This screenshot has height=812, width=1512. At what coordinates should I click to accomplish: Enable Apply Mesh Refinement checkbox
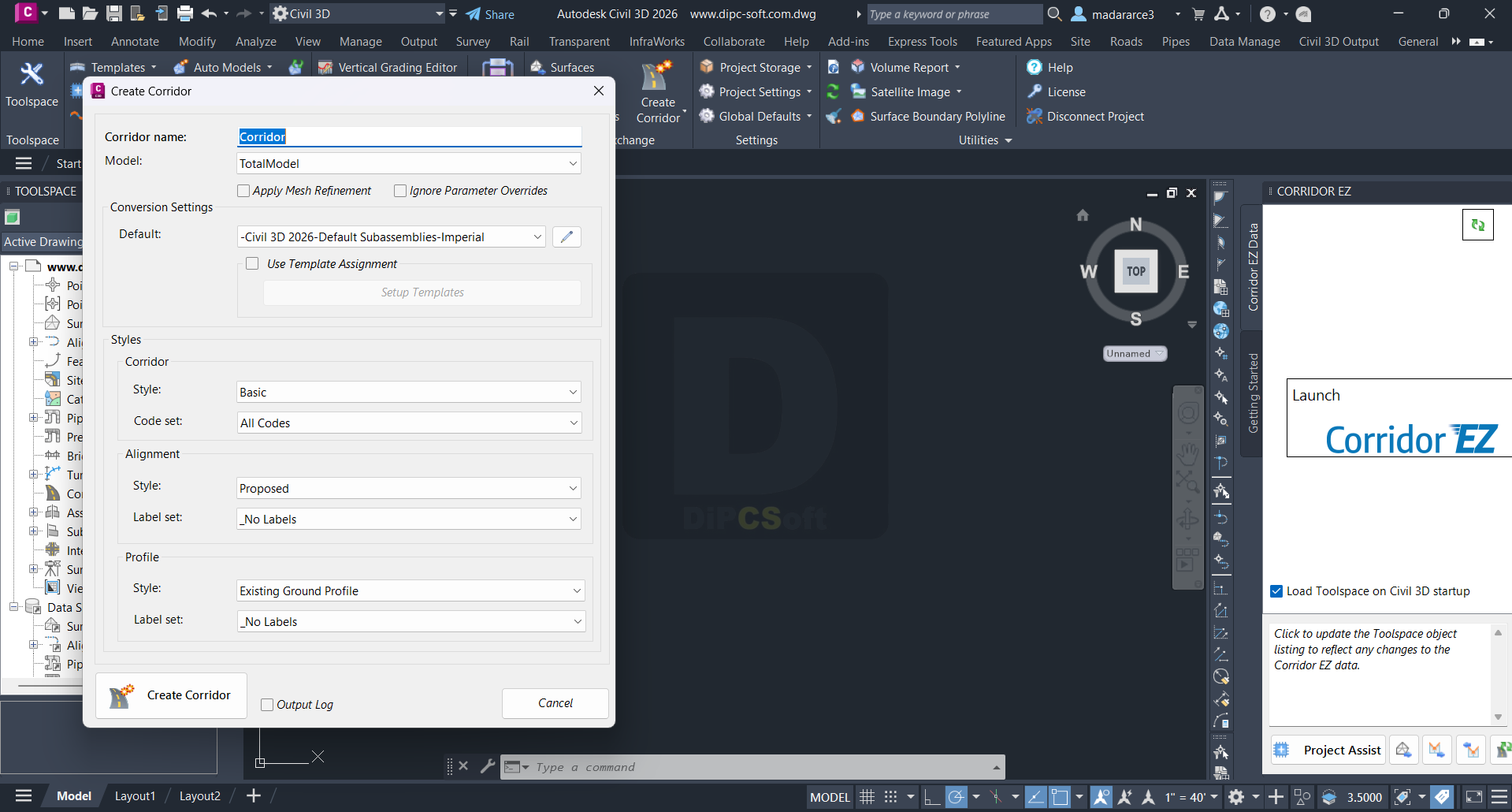pos(243,191)
